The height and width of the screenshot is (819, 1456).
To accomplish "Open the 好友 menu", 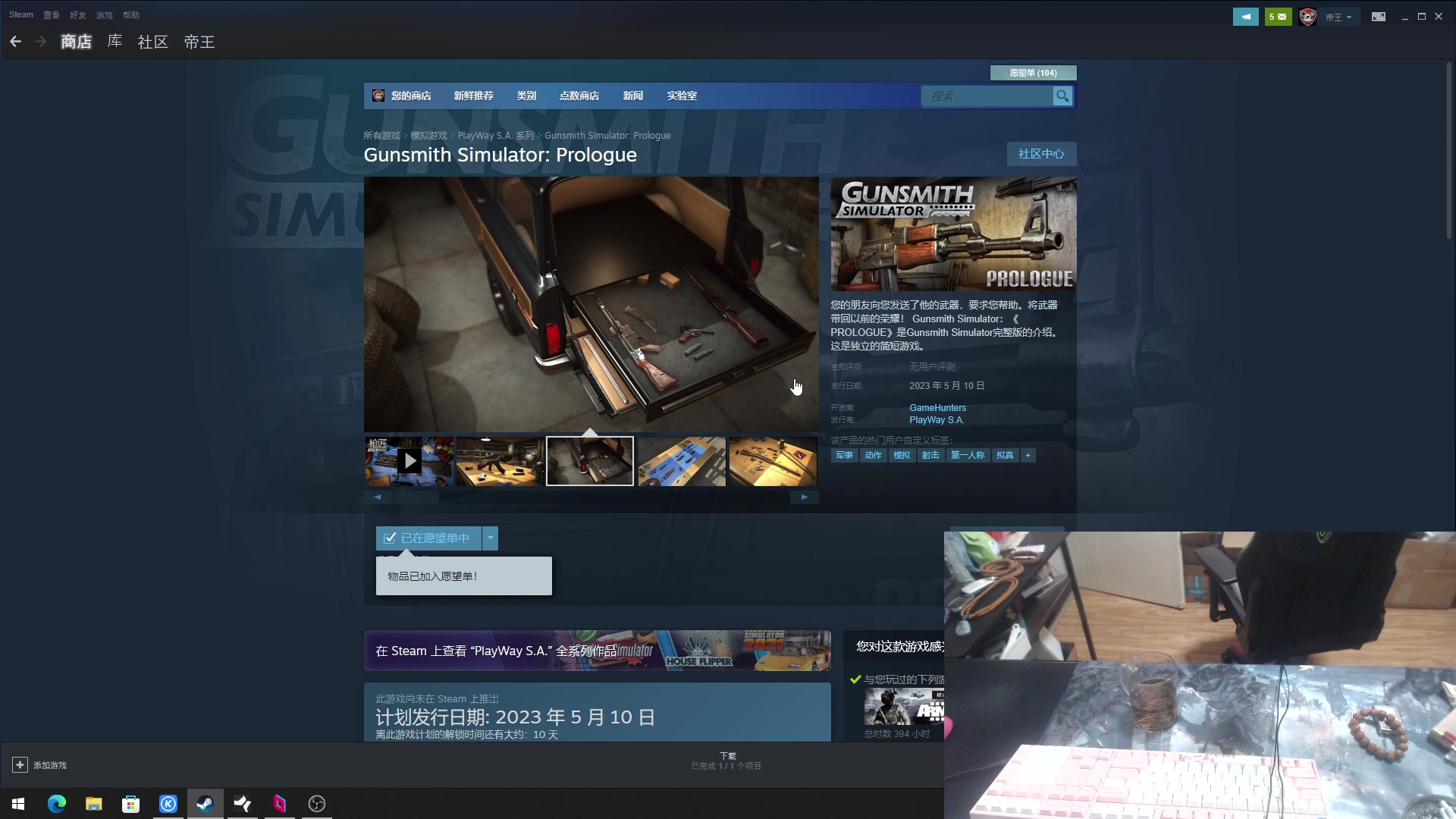I will [78, 15].
